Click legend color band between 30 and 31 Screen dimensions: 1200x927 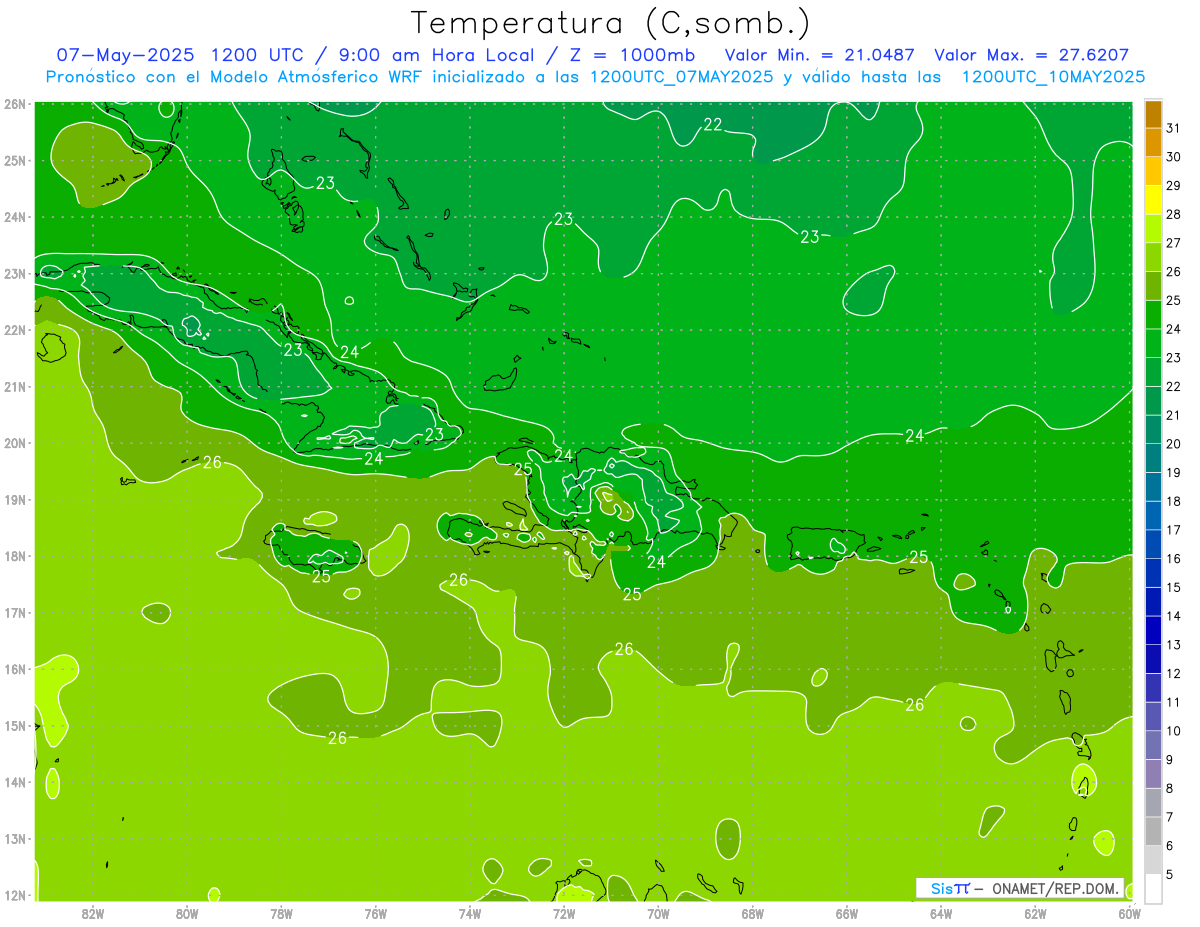(x=1153, y=143)
